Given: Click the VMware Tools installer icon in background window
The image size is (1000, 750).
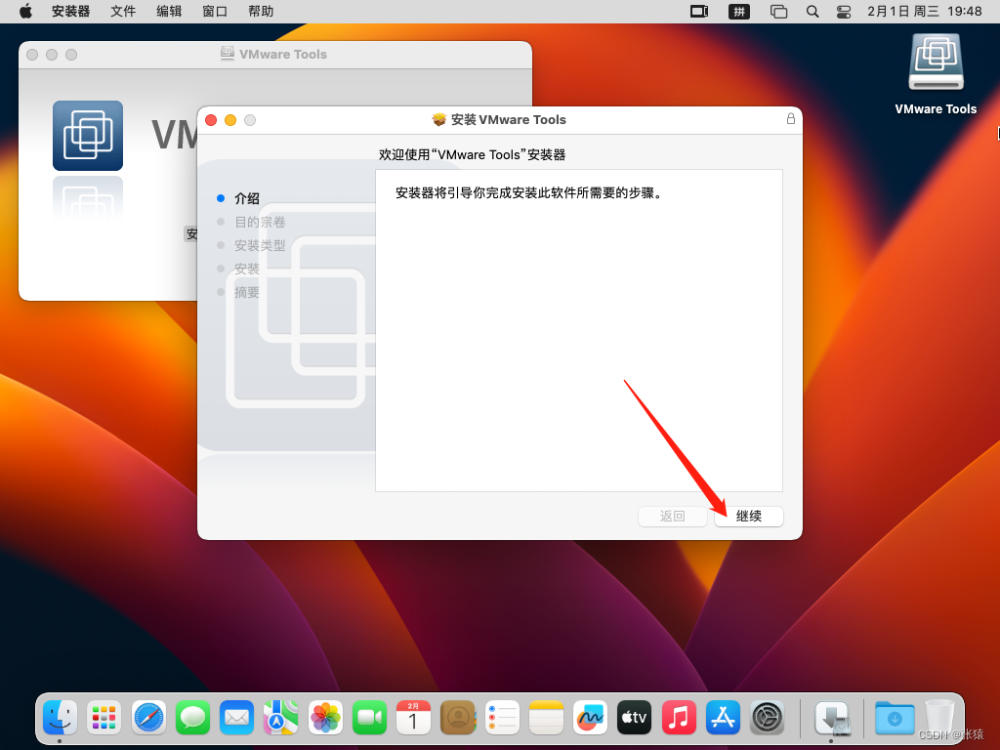Looking at the screenshot, I should [x=87, y=135].
